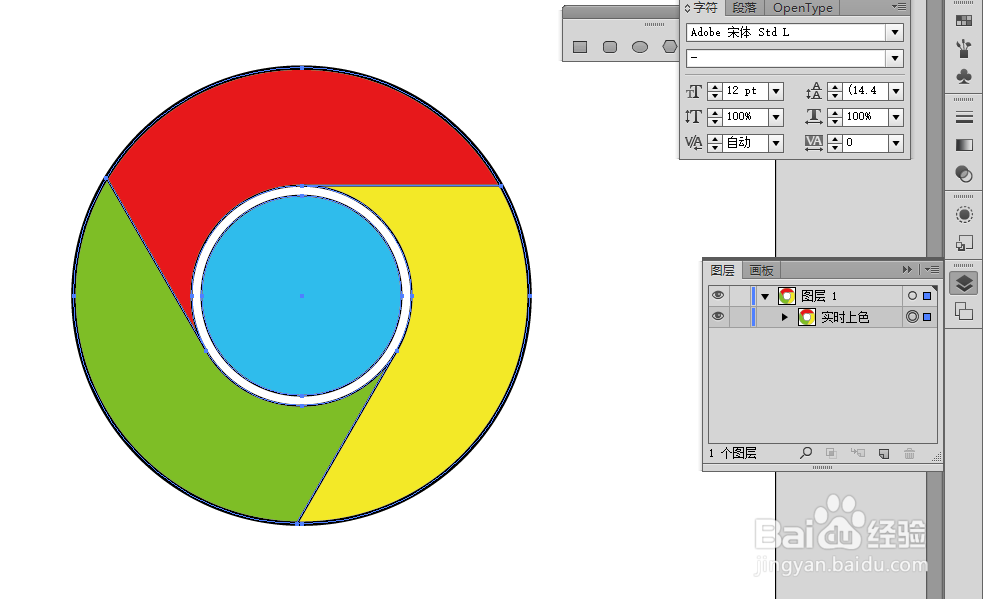Open the Character panel flyout menu
This screenshot has height=599, width=983.
coord(898,7)
